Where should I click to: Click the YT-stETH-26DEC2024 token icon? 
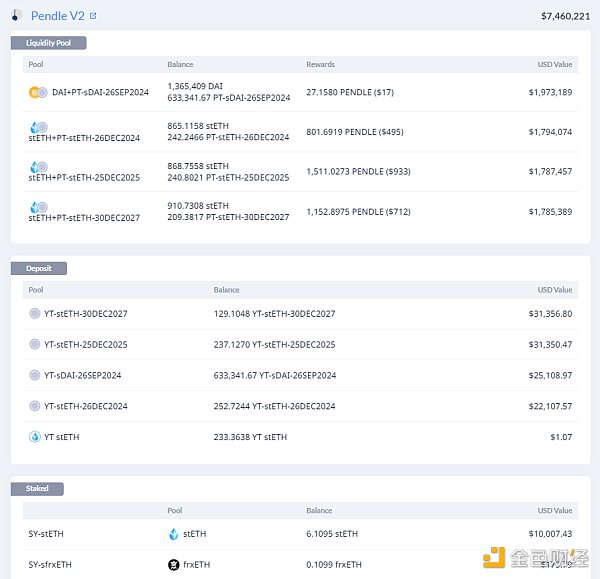(34, 406)
